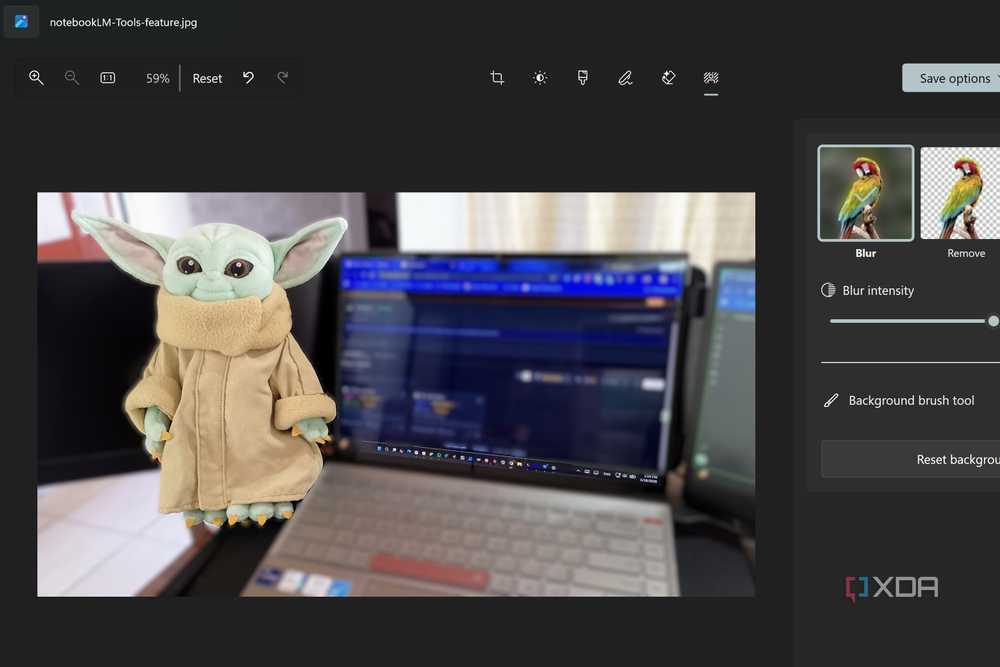Click the 59% zoom level value
The image size is (1000, 667).
tap(158, 78)
